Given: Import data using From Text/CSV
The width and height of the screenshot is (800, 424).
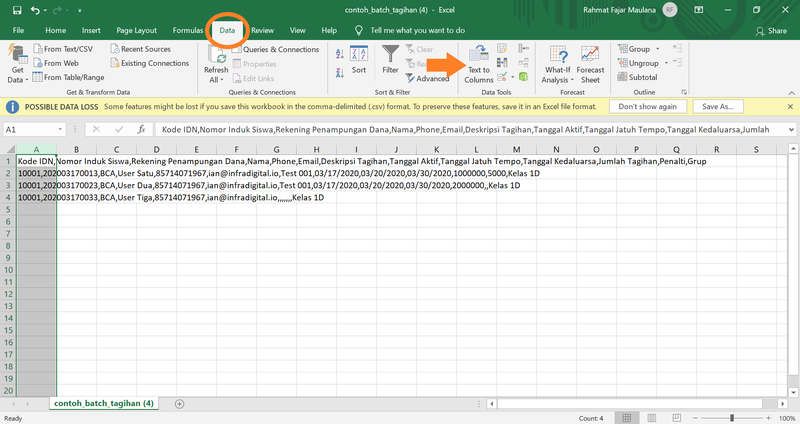Looking at the screenshot, I should click(x=63, y=49).
